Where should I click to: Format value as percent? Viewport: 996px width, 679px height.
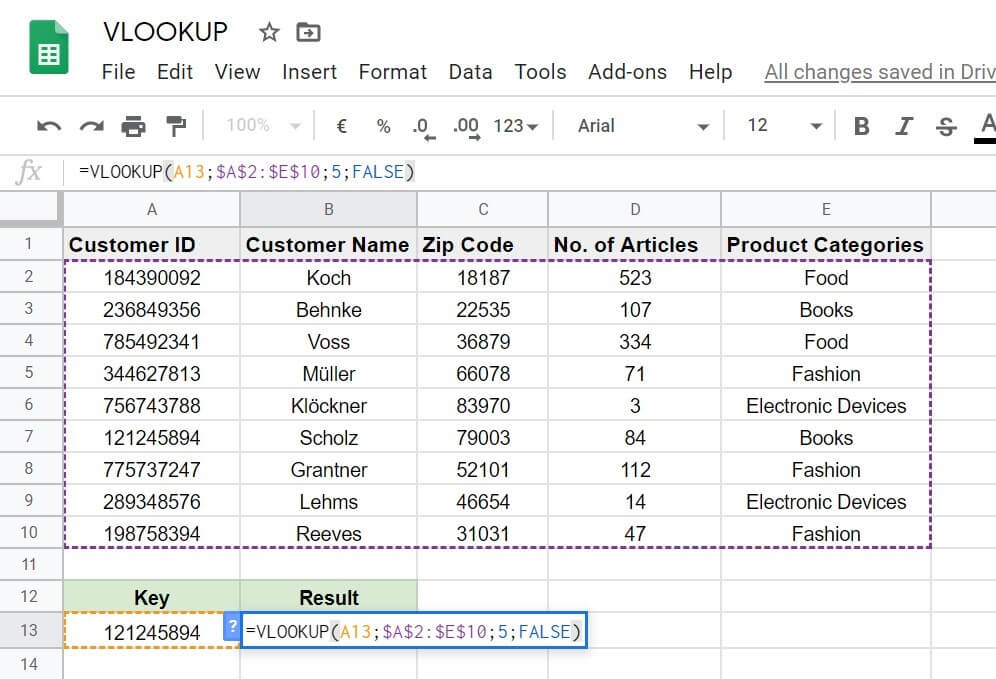(x=382, y=125)
